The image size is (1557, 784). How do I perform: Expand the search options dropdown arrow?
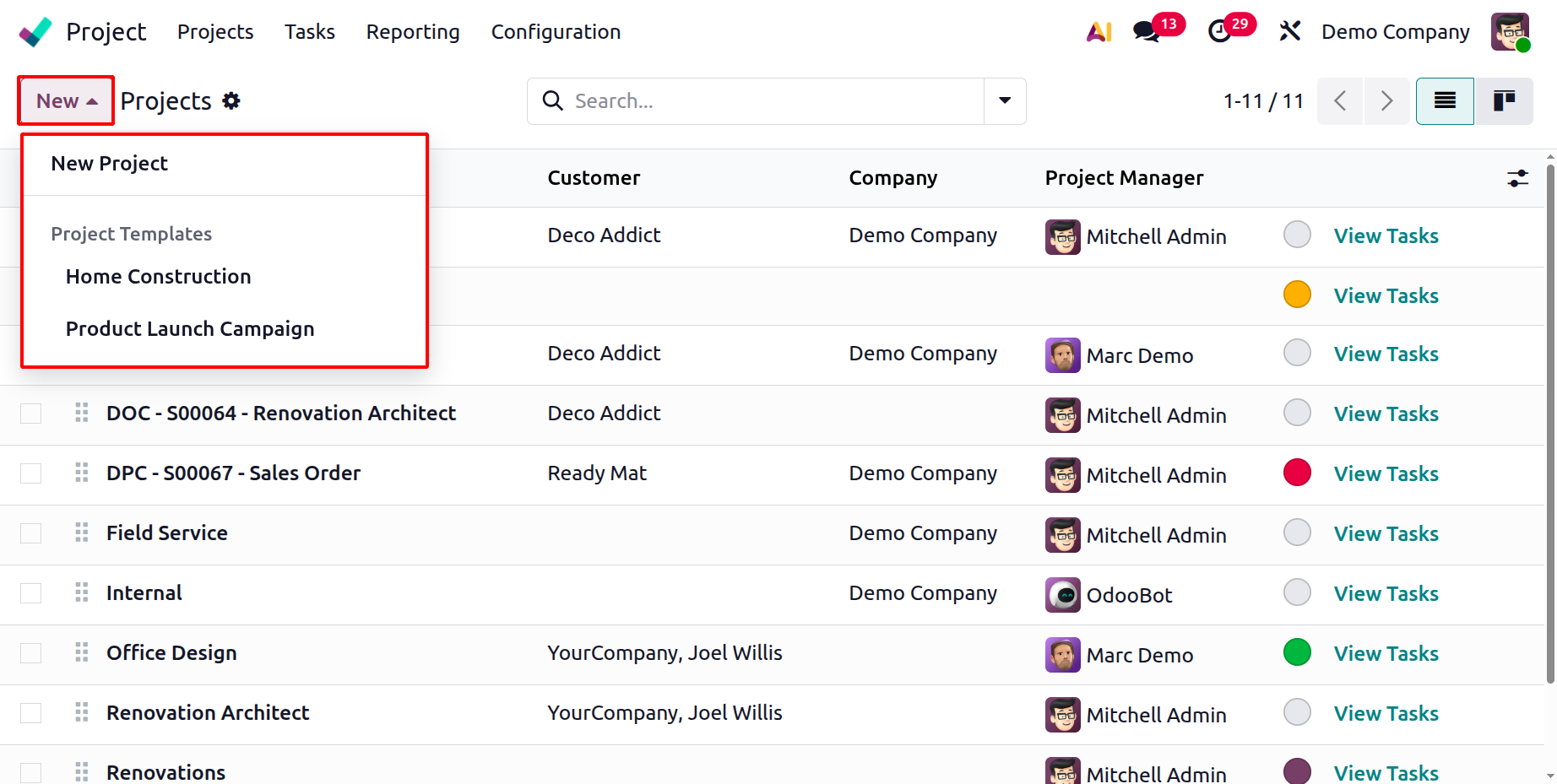pyautogui.click(x=1005, y=101)
